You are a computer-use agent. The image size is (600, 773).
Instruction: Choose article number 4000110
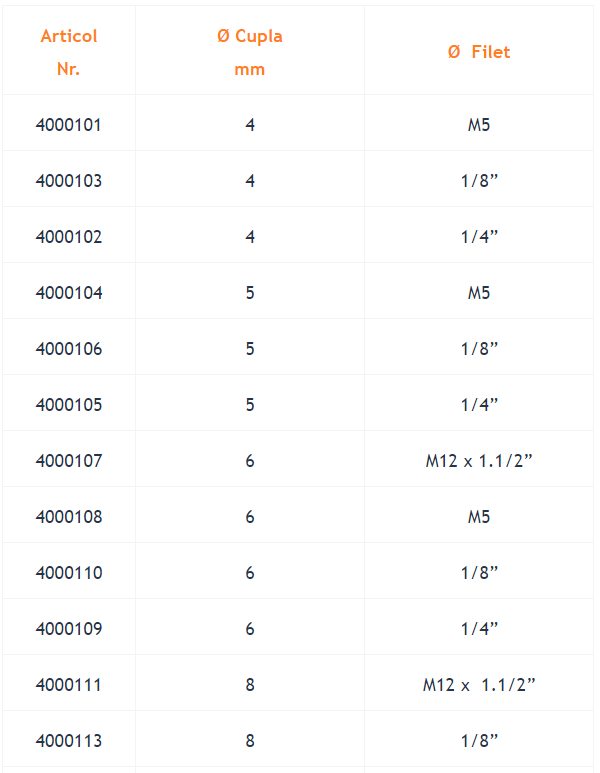click(x=69, y=573)
